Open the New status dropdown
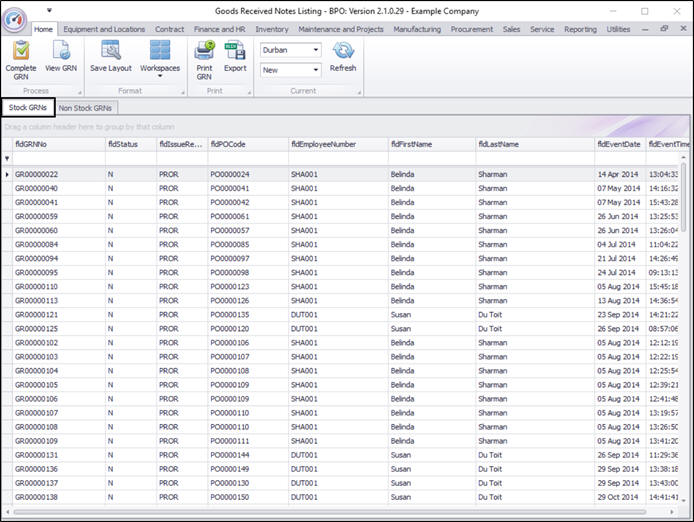The height and width of the screenshot is (522, 694). tap(315, 70)
